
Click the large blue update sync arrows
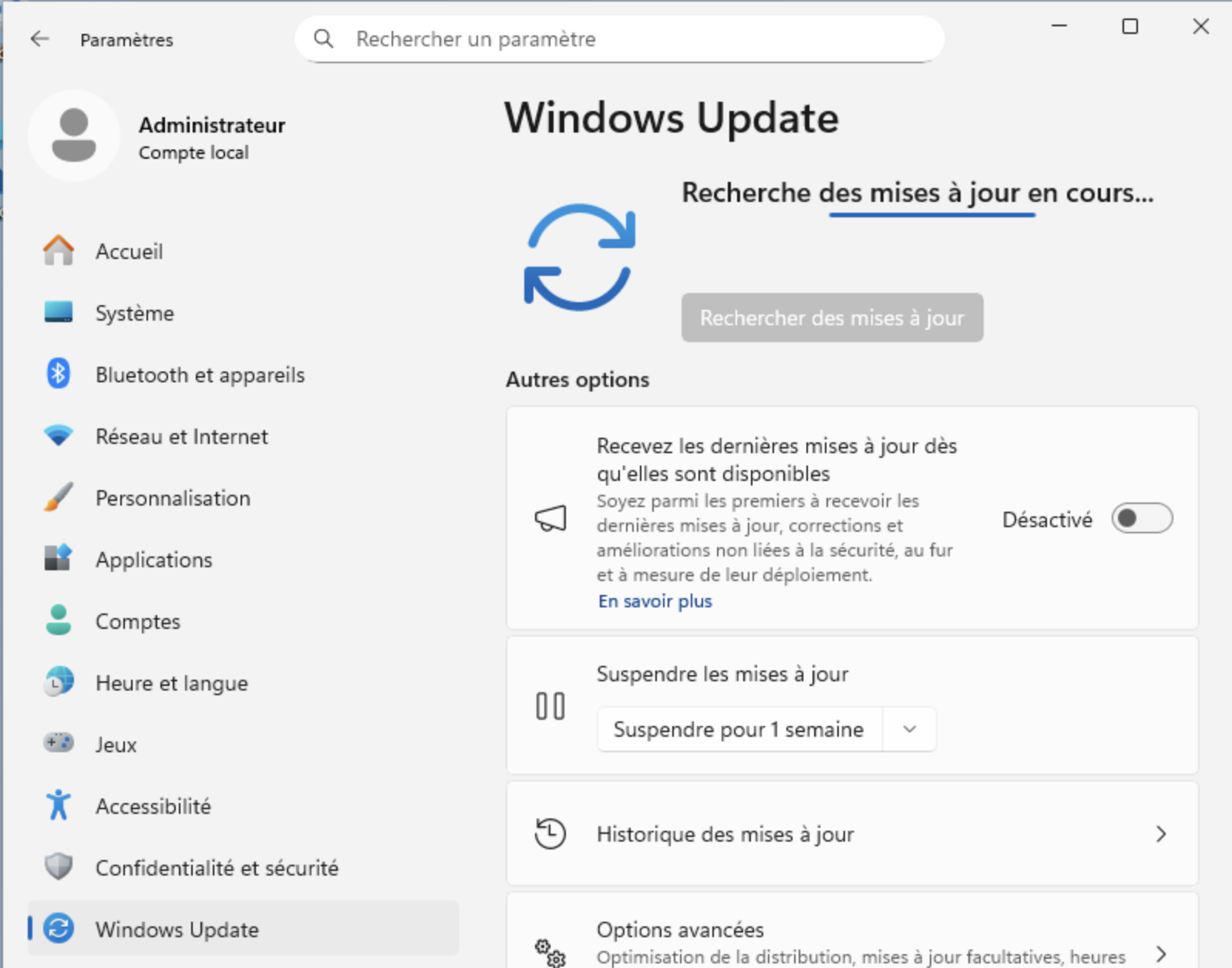(x=579, y=257)
